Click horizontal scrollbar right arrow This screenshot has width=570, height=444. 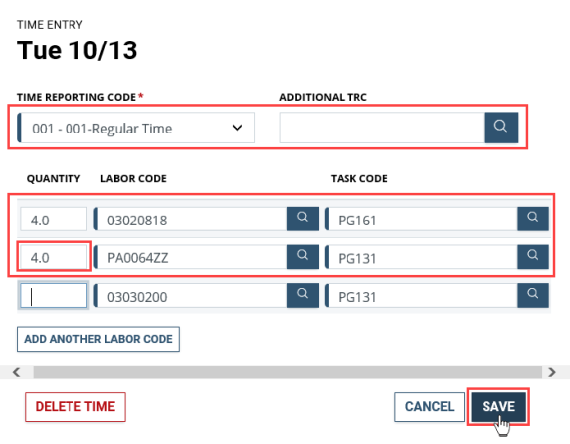click(552, 372)
